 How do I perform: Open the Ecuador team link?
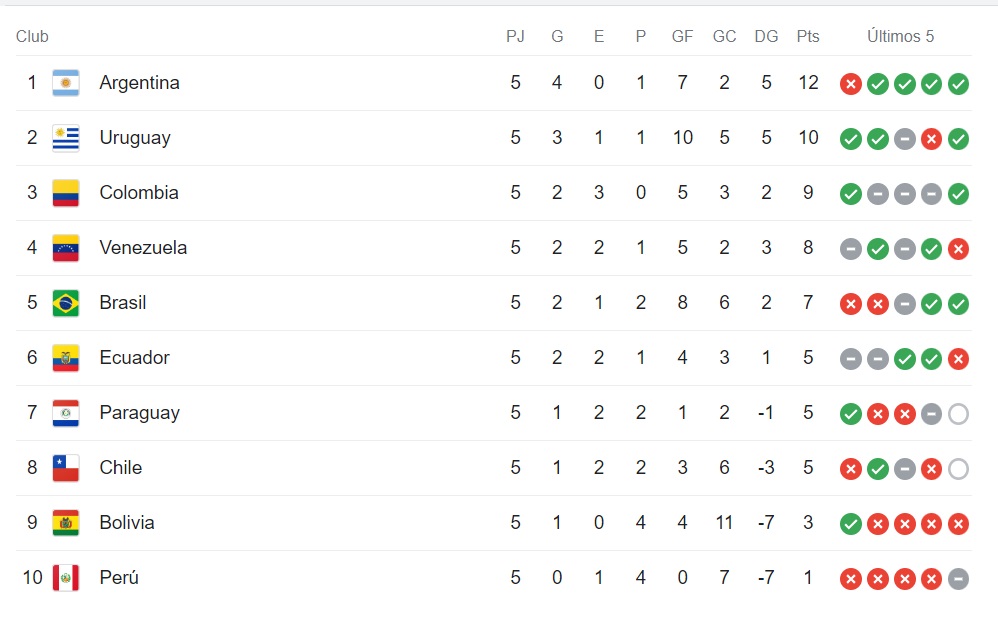click(134, 358)
